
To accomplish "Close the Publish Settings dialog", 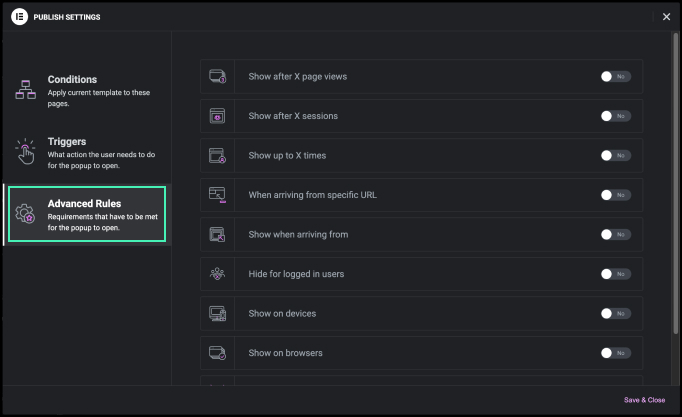I will (666, 17).
